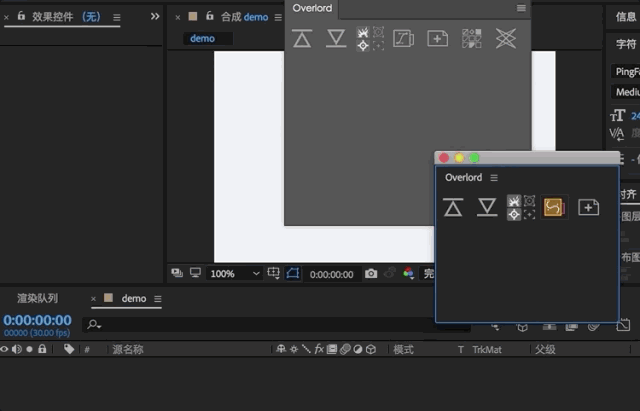Open the composition viewer panel menu
640x411 pixels.
[x=278, y=17]
